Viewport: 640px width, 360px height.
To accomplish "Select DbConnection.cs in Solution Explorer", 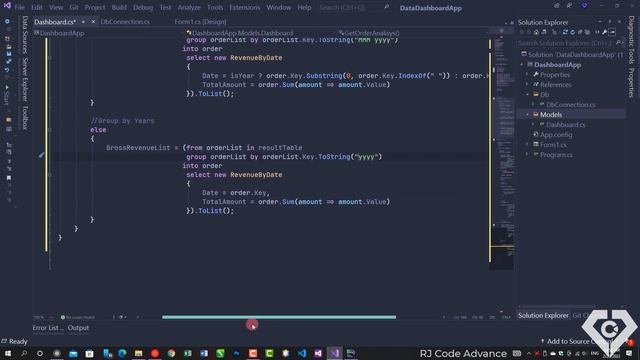I will [x=570, y=104].
